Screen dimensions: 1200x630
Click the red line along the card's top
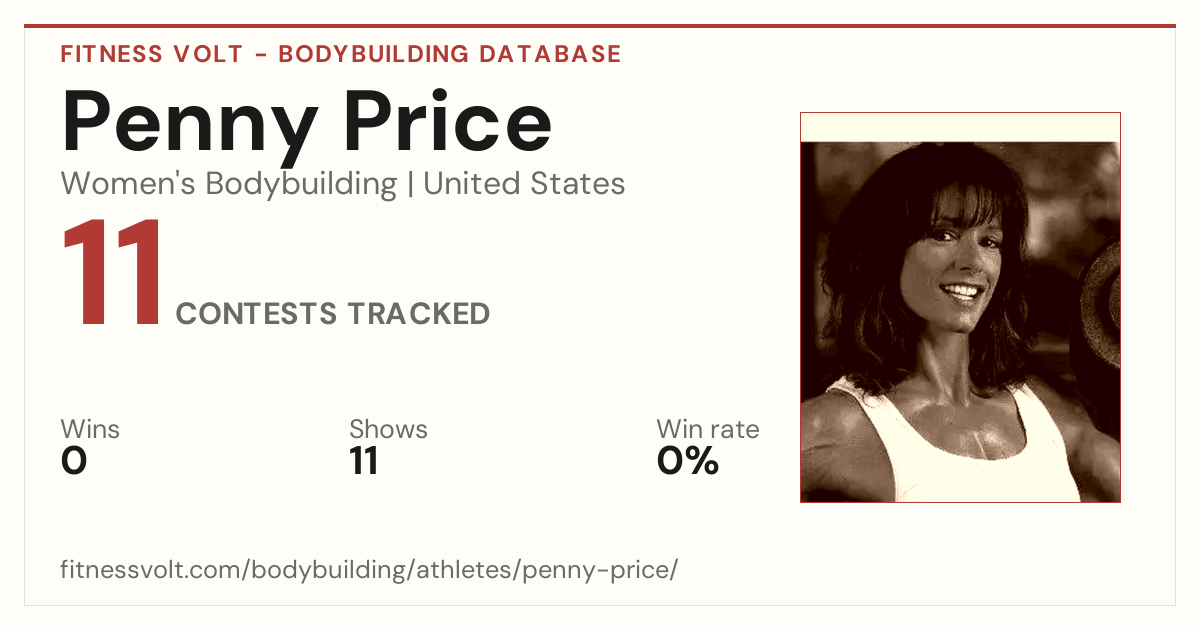600,26
